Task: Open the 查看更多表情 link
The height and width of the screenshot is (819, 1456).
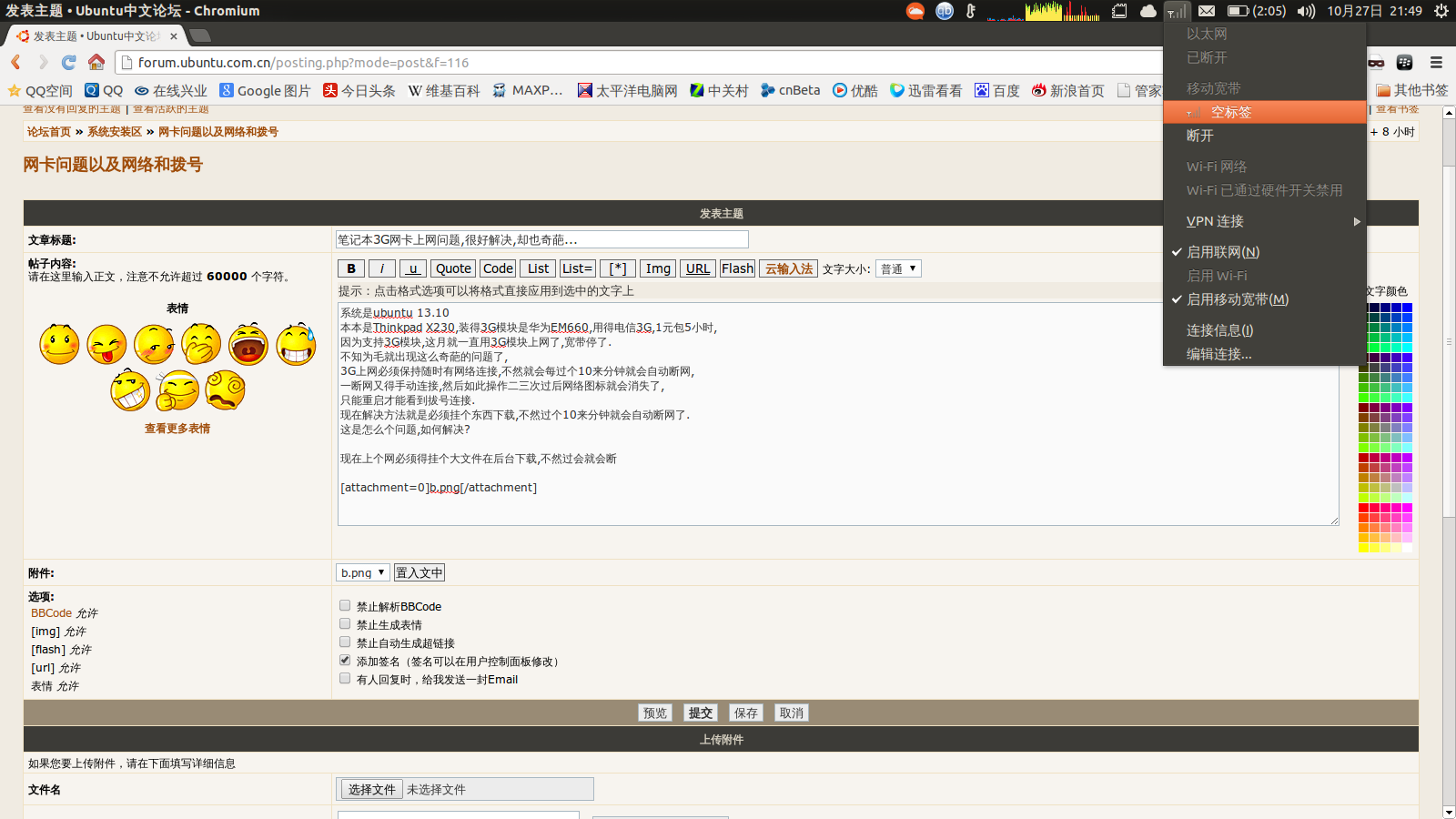Action: [x=177, y=428]
